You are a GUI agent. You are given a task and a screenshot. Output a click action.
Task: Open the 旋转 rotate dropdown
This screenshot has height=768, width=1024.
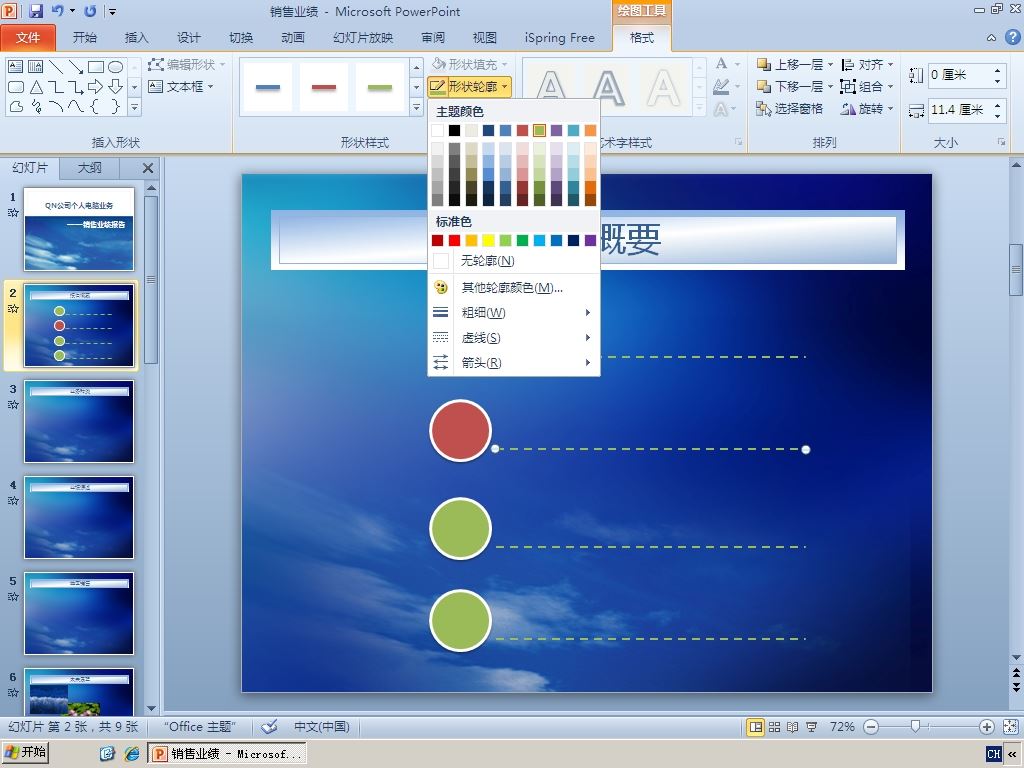point(868,109)
